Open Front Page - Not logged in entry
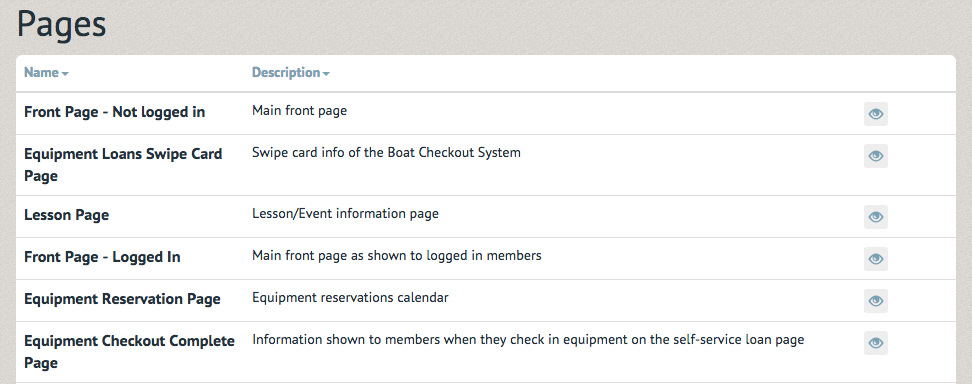The image size is (972, 384). [x=115, y=112]
